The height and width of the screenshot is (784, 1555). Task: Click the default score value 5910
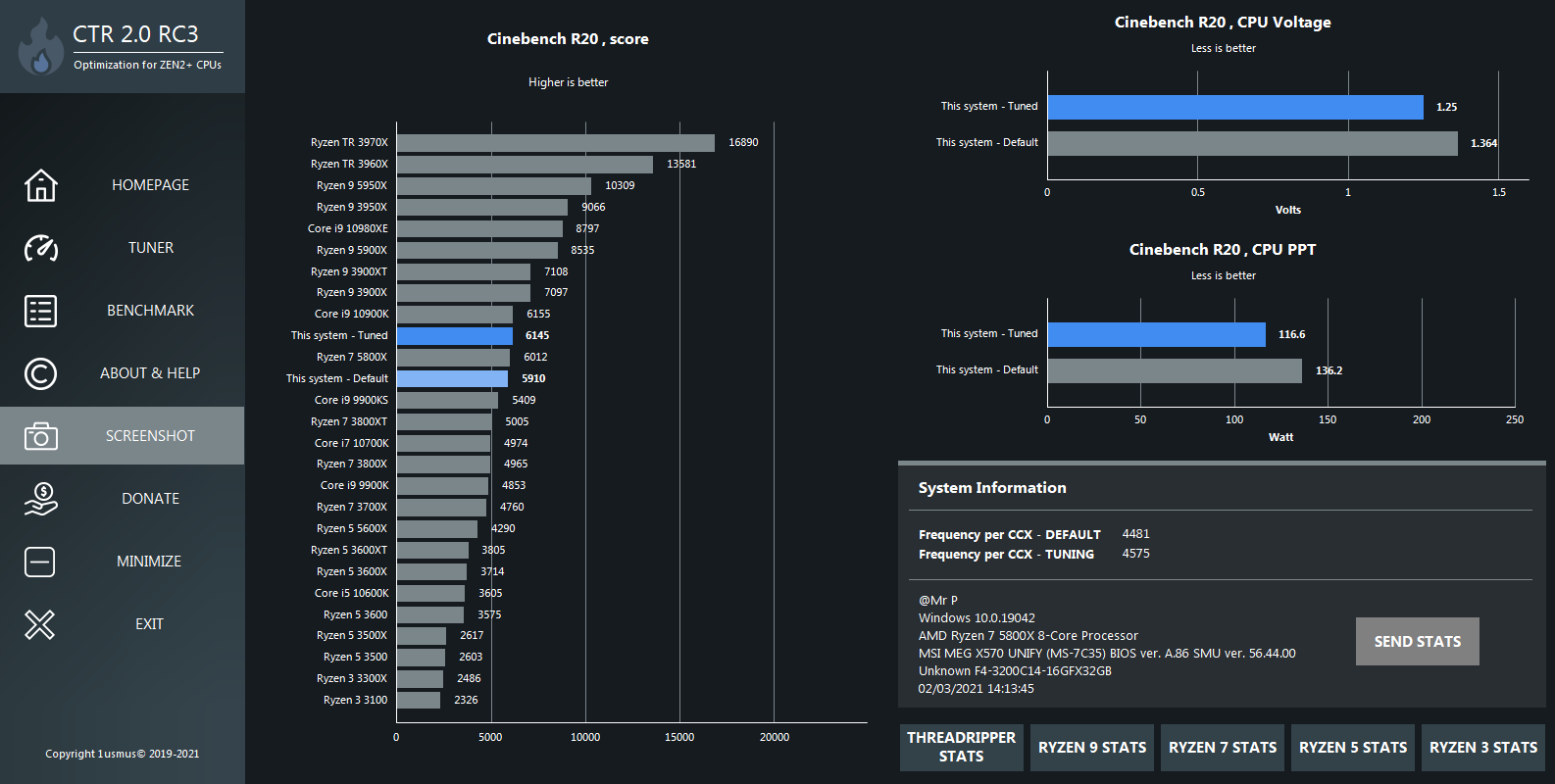(533, 378)
